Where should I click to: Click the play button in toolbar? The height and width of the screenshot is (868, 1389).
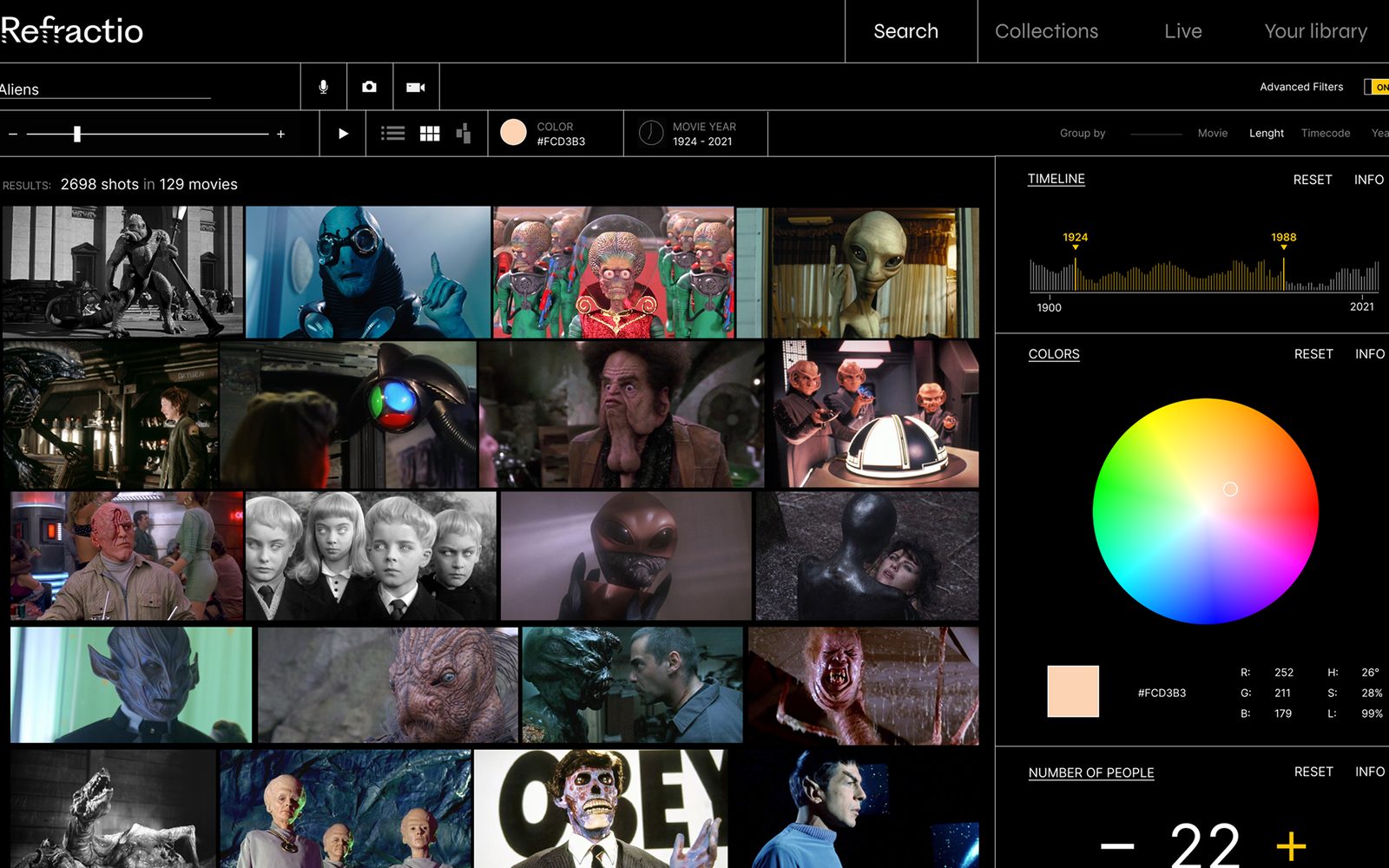click(x=343, y=134)
